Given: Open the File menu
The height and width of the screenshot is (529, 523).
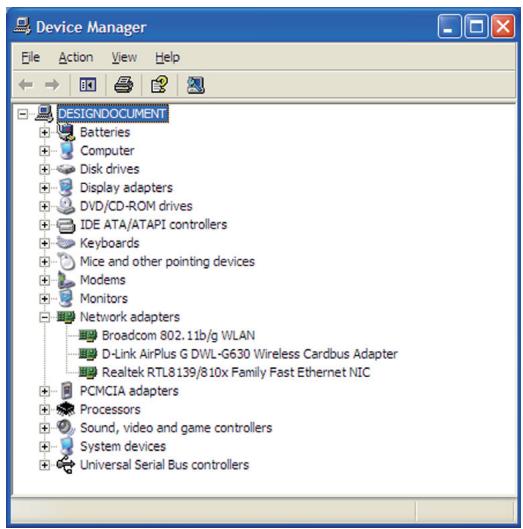Looking at the screenshot, I should [30, 57].
